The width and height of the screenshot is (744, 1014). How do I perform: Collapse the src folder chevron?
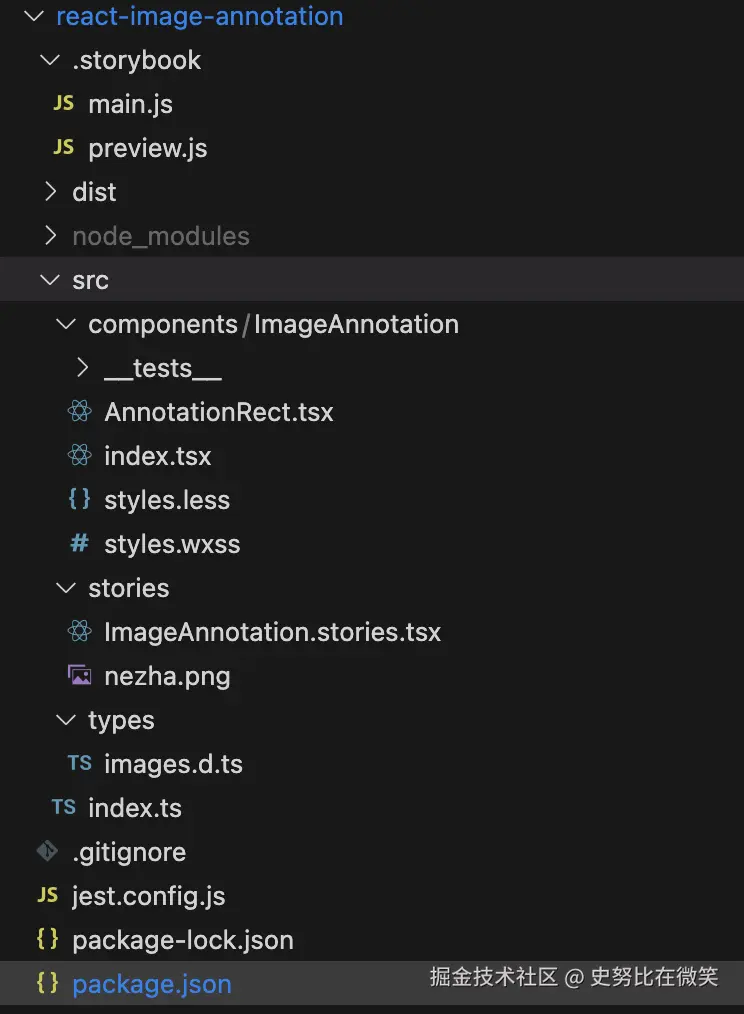pos(49,280)
